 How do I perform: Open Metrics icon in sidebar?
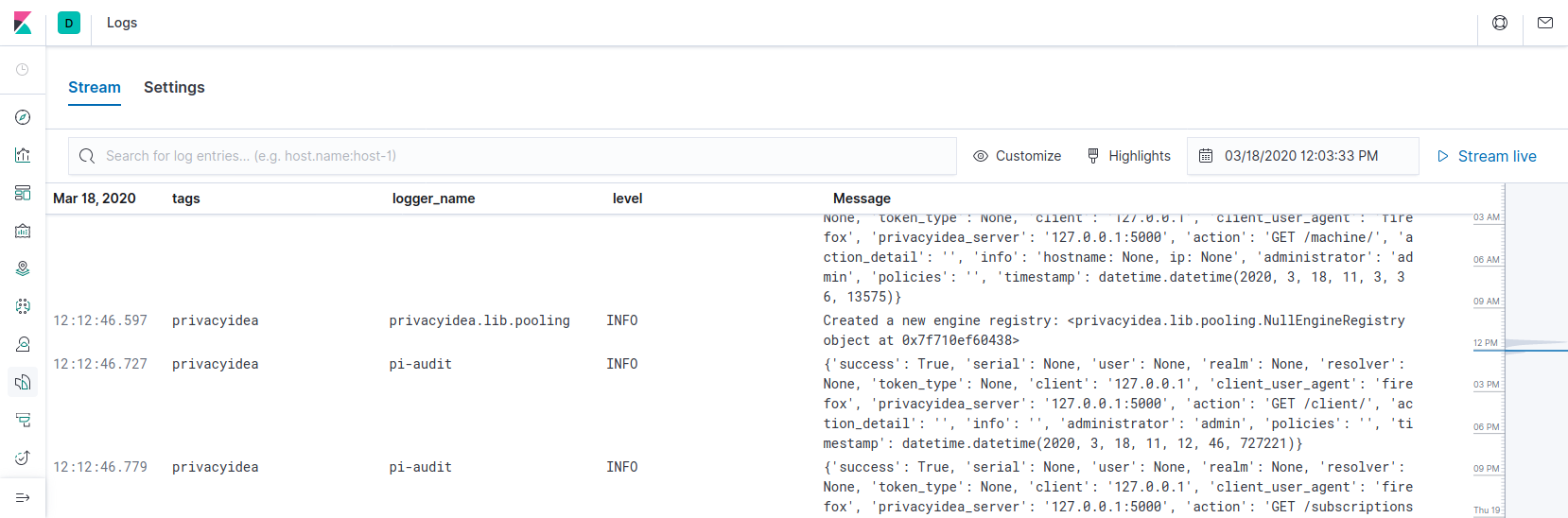click(x=23, y=344)
